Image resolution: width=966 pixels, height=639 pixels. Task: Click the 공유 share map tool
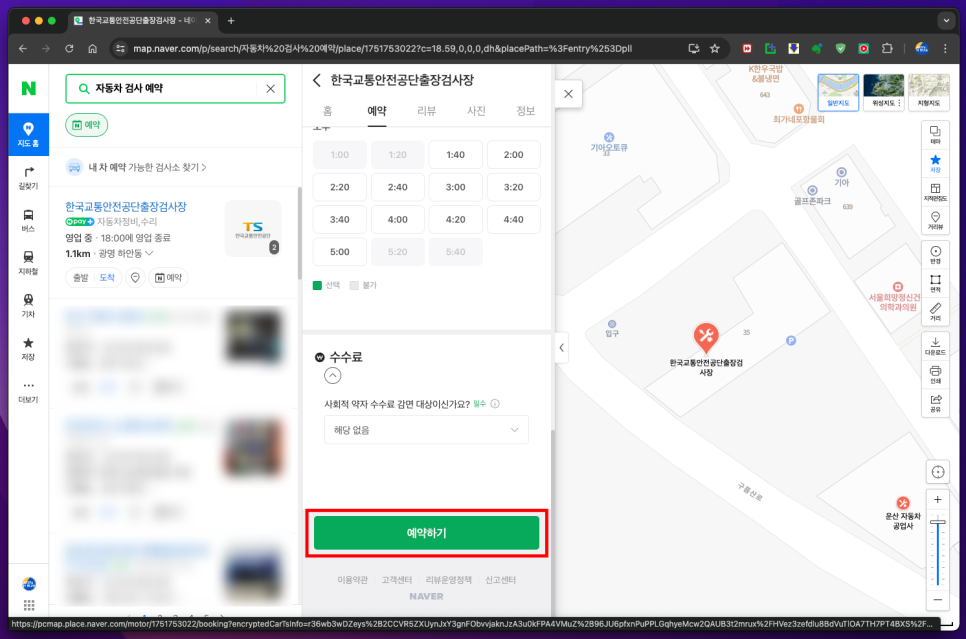(x=935, y=402)
